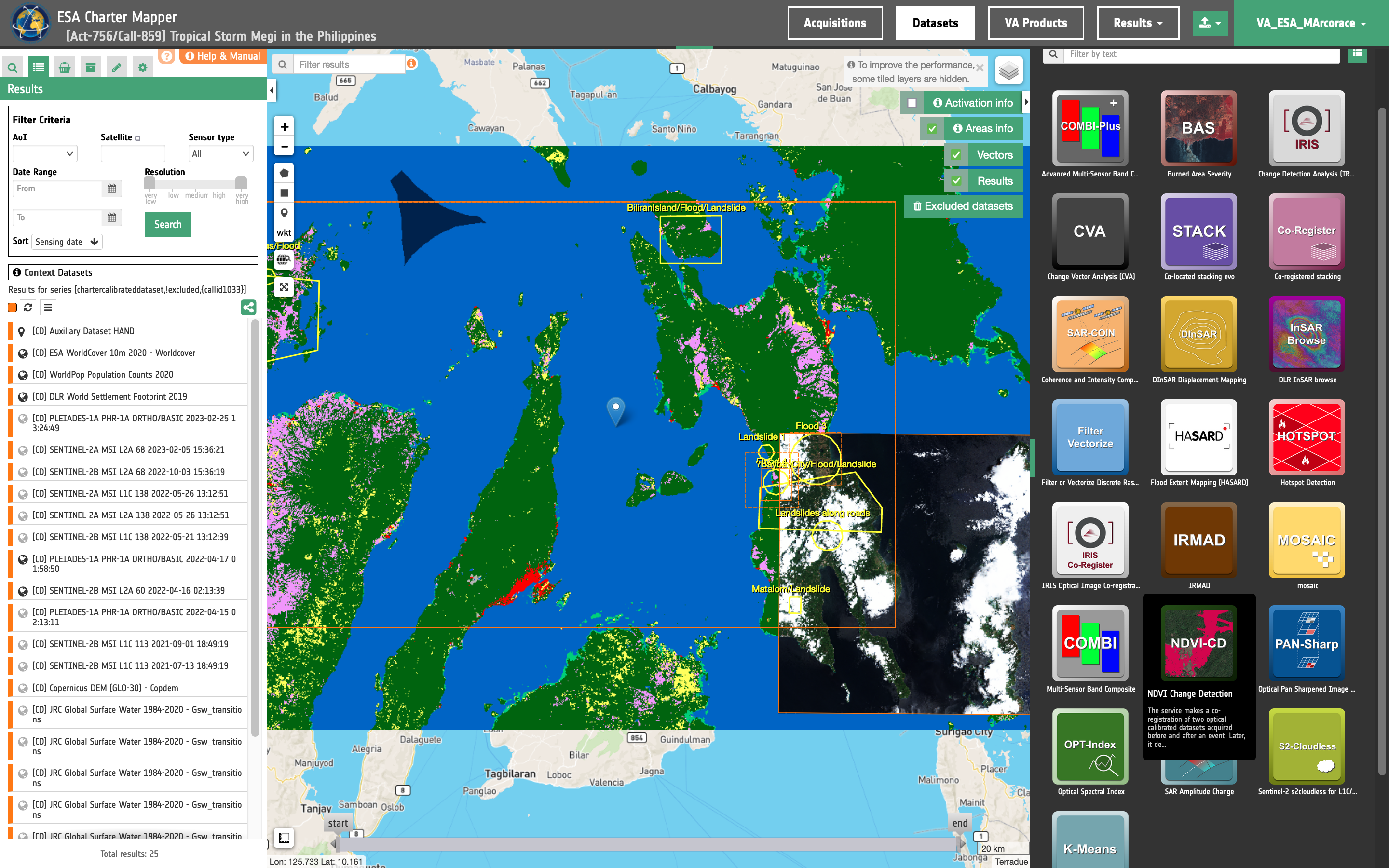Open the Acquisitions tab
The image size is (1389, 868).
coord(834,23)
